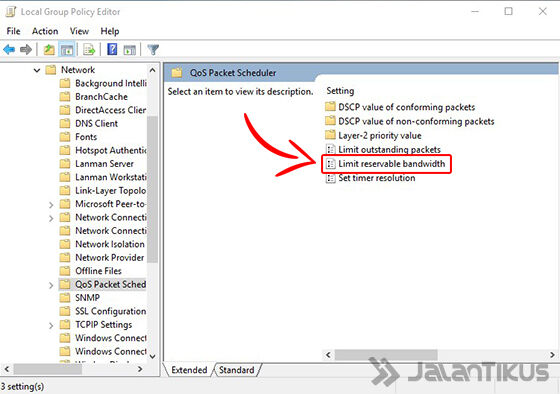
Task: Switch to the Standard tab
Action: tap(236, 370)
